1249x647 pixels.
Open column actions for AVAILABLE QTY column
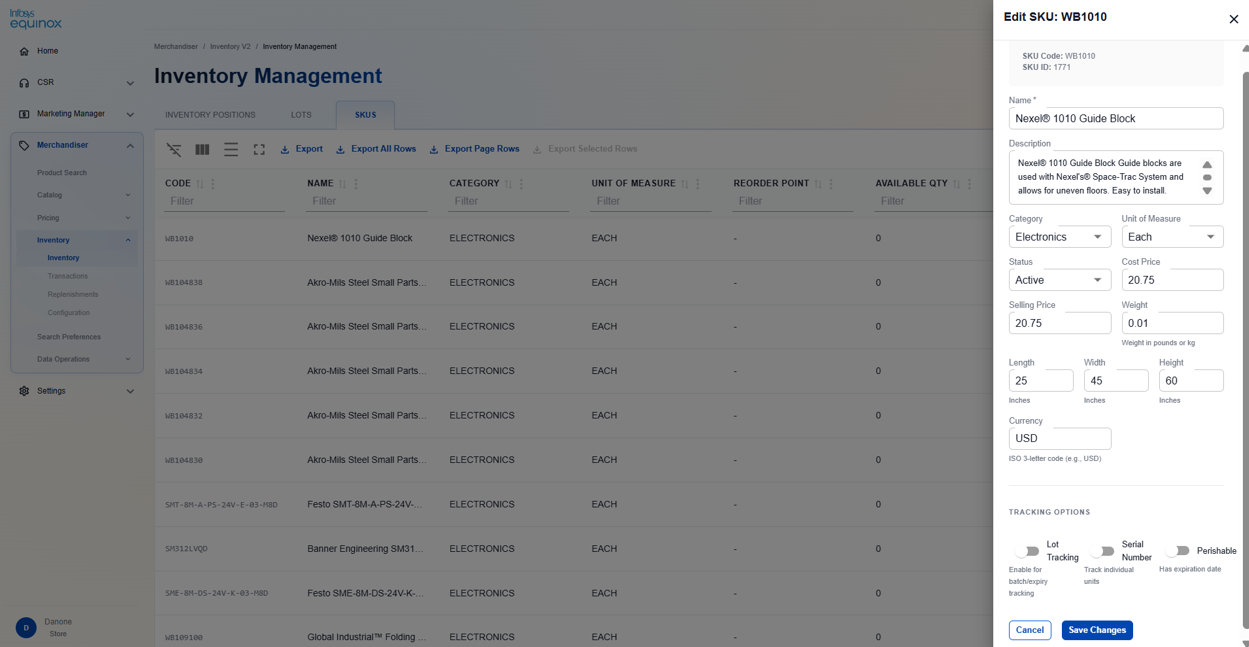(969, 184)
